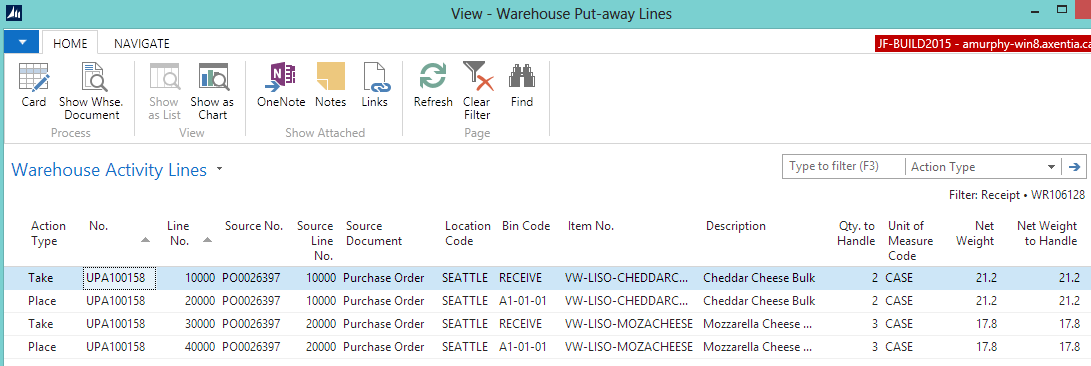Click the Bin Code column header
The image size is (1091, 366).
[x=526, y=226]
